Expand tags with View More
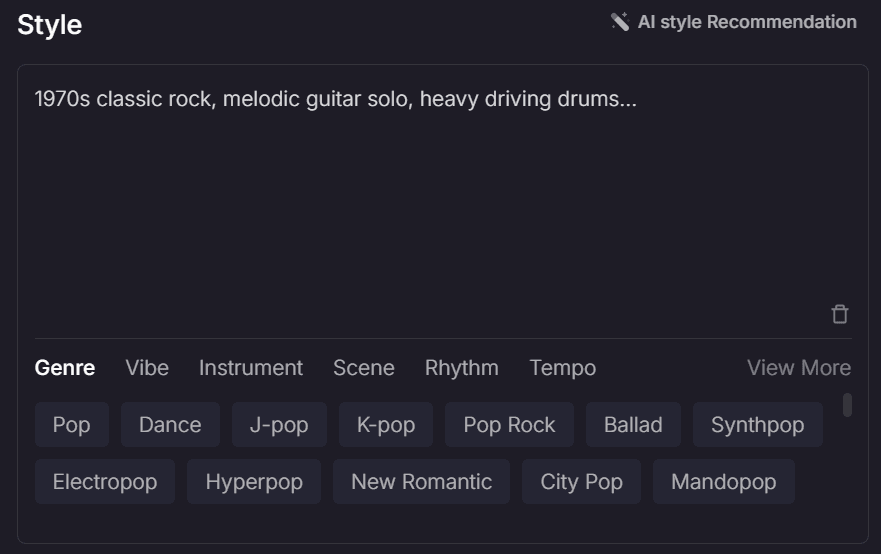Screen dimensions: 881x554 pyautogui.click(x=798, y=368)
